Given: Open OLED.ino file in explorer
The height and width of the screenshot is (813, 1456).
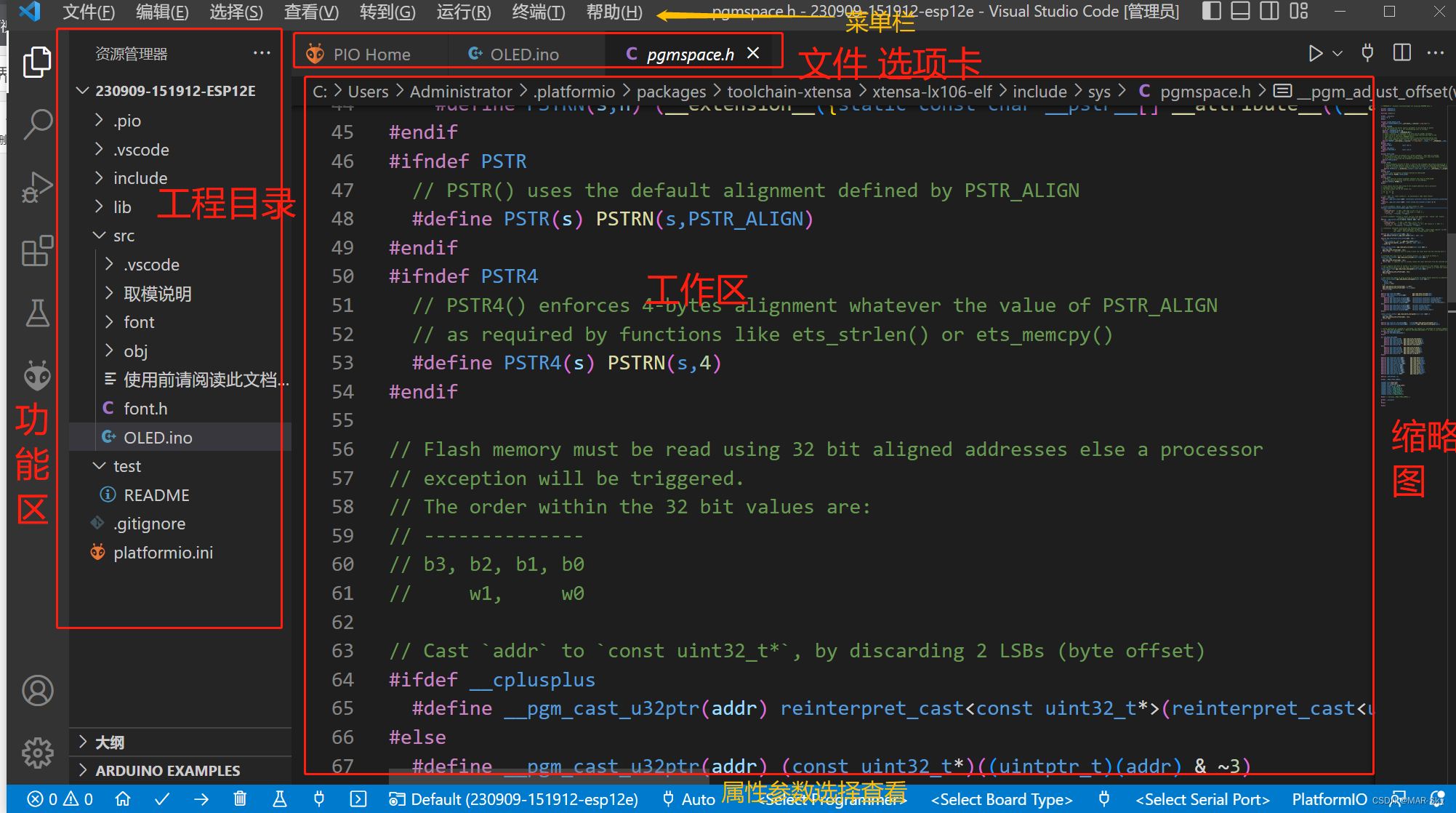Looking at the screenshot, I should click(158, 436).
